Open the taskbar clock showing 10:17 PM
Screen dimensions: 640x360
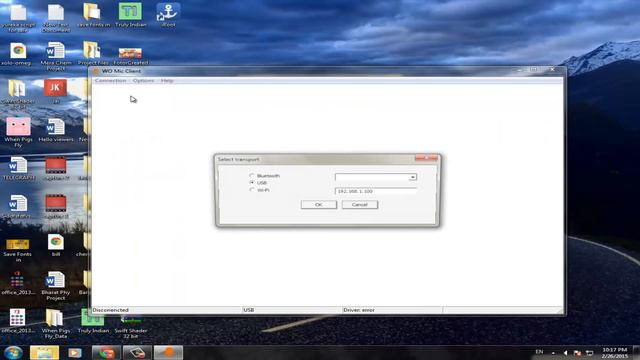click(x=614, y=353)
